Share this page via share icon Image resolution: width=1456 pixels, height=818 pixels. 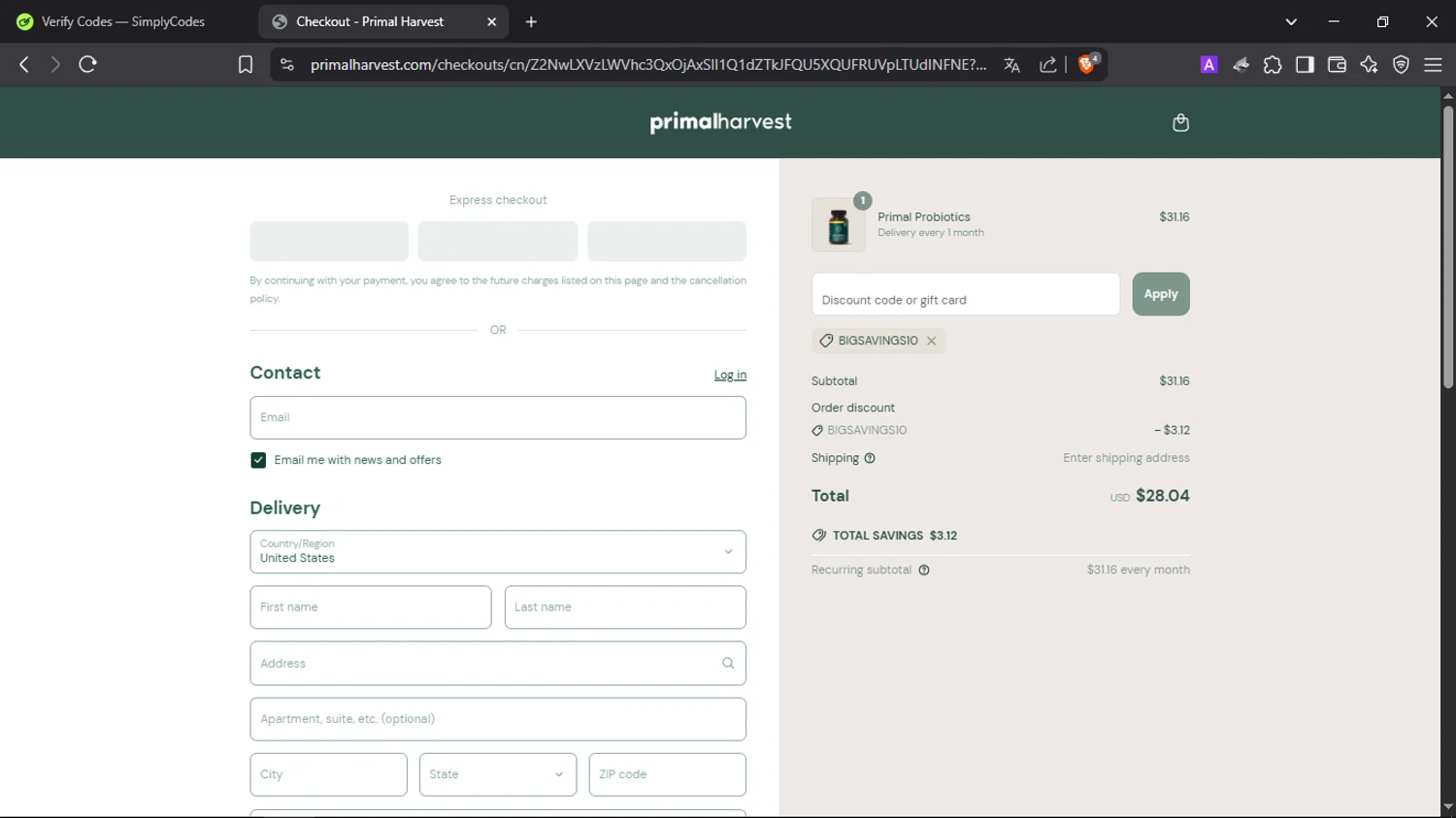[x=1048, y=65]
